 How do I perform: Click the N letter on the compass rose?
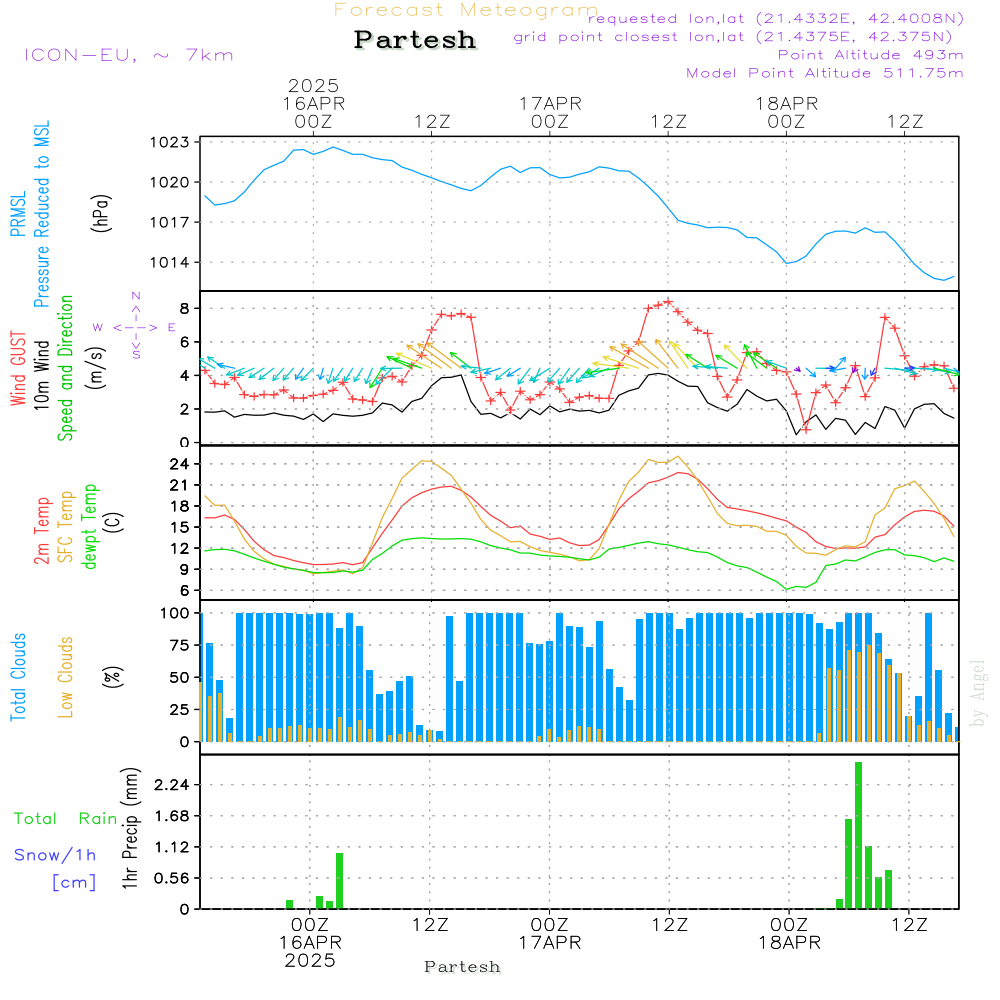(136, 296)
